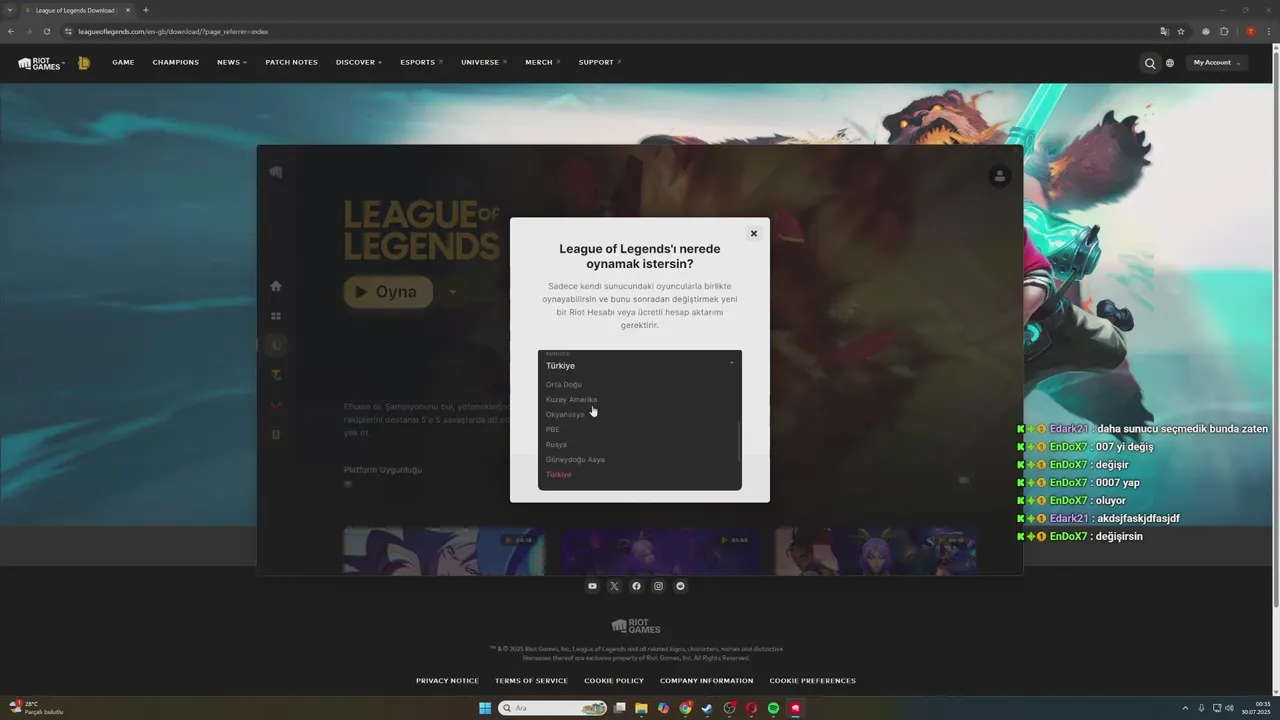Close the server selection dialog
Screen dimensions: 1280x720
click(754, 233)
